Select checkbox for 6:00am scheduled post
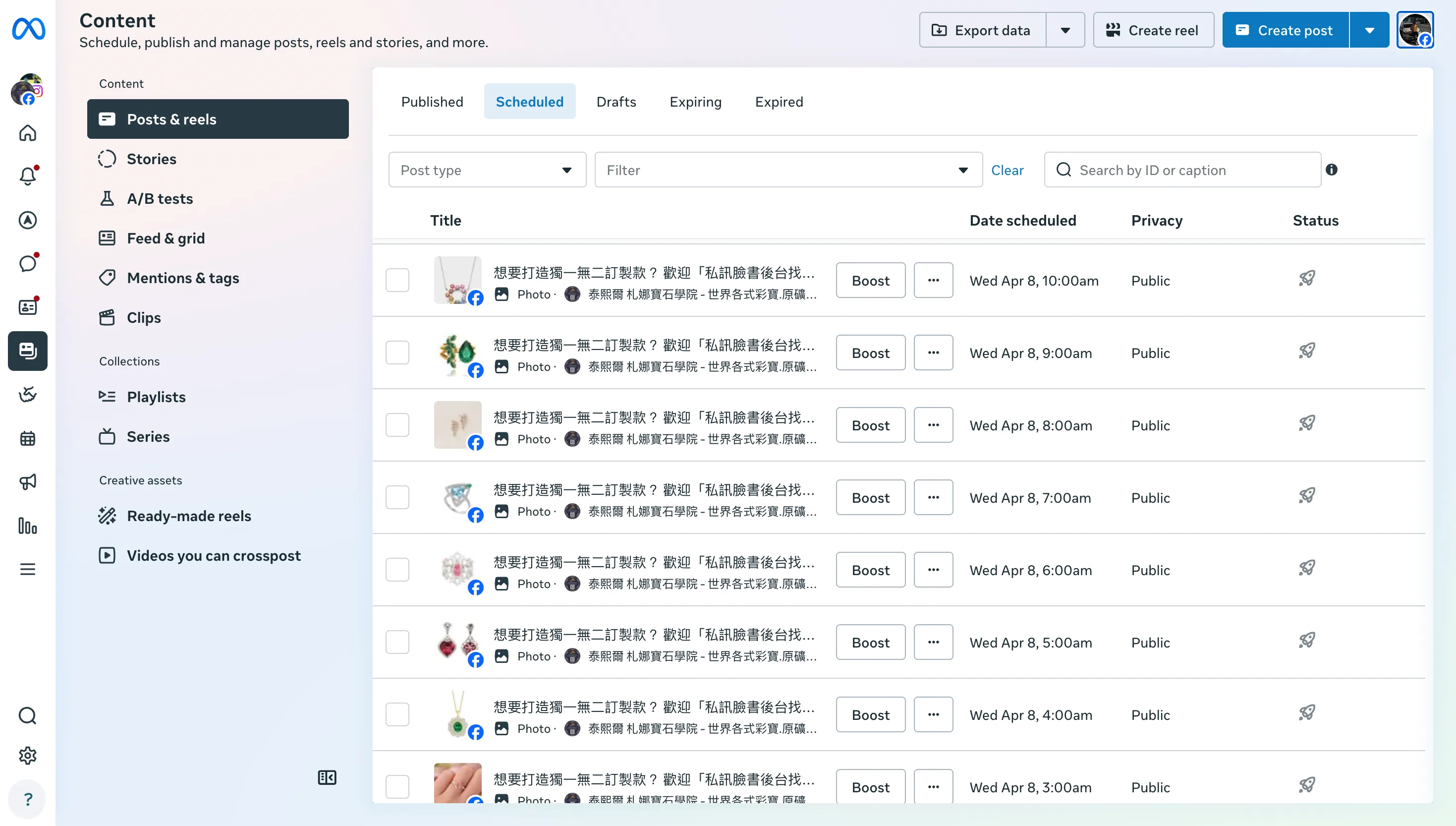Viewport: 1456px width, 826px height. tap(397, 570)
